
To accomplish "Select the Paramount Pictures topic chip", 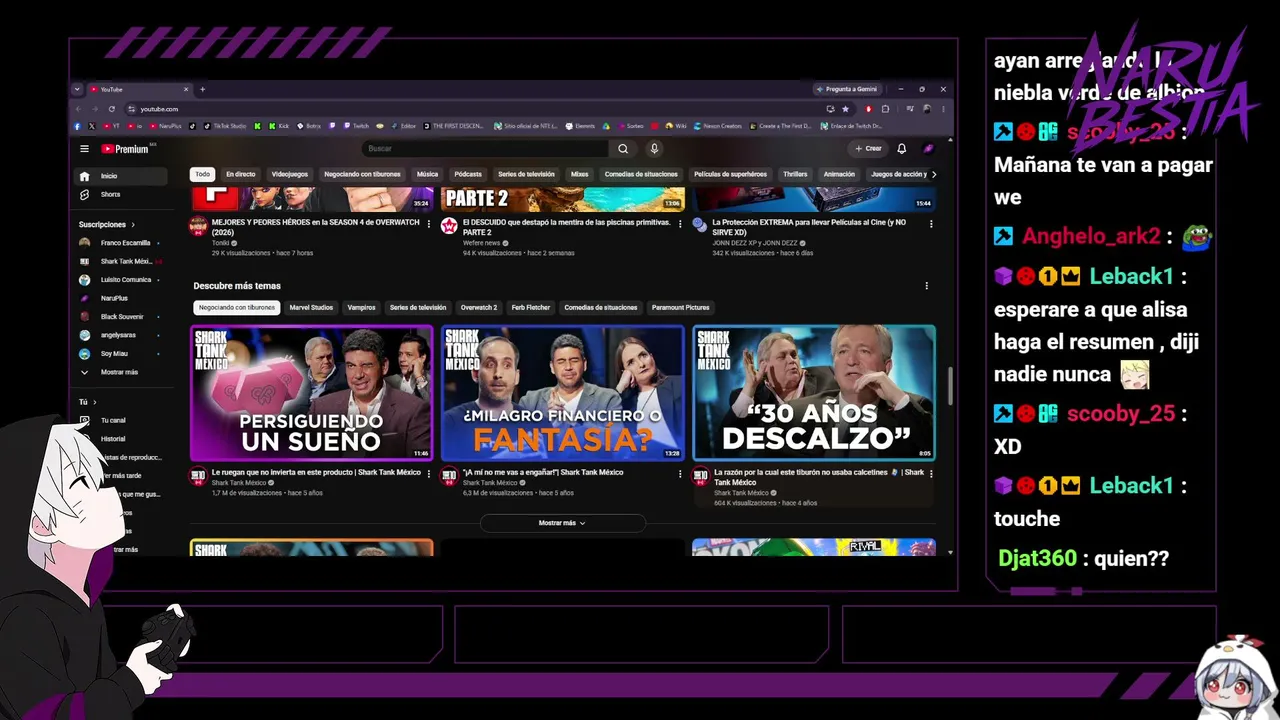I will [x=680, y=308].
